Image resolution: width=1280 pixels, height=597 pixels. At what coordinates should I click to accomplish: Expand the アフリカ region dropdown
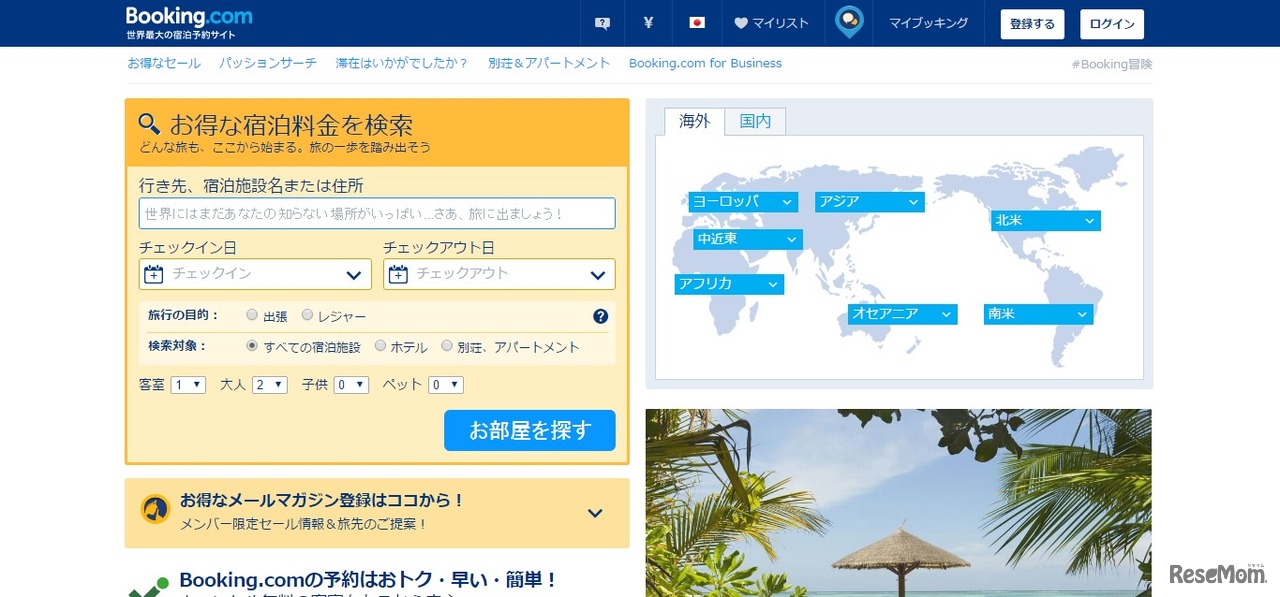729,284
